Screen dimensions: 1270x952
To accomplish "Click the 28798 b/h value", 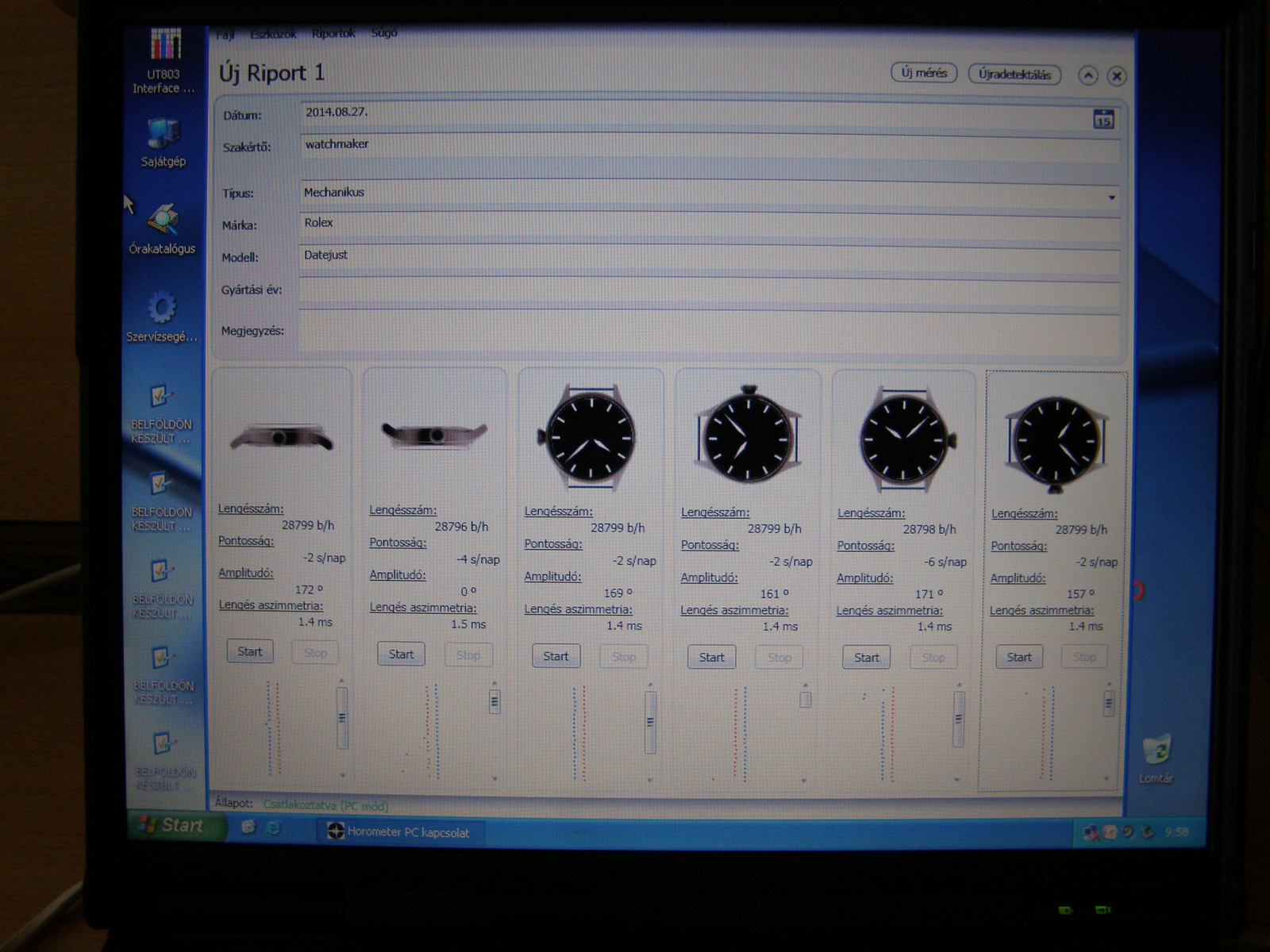I will 929,529.
